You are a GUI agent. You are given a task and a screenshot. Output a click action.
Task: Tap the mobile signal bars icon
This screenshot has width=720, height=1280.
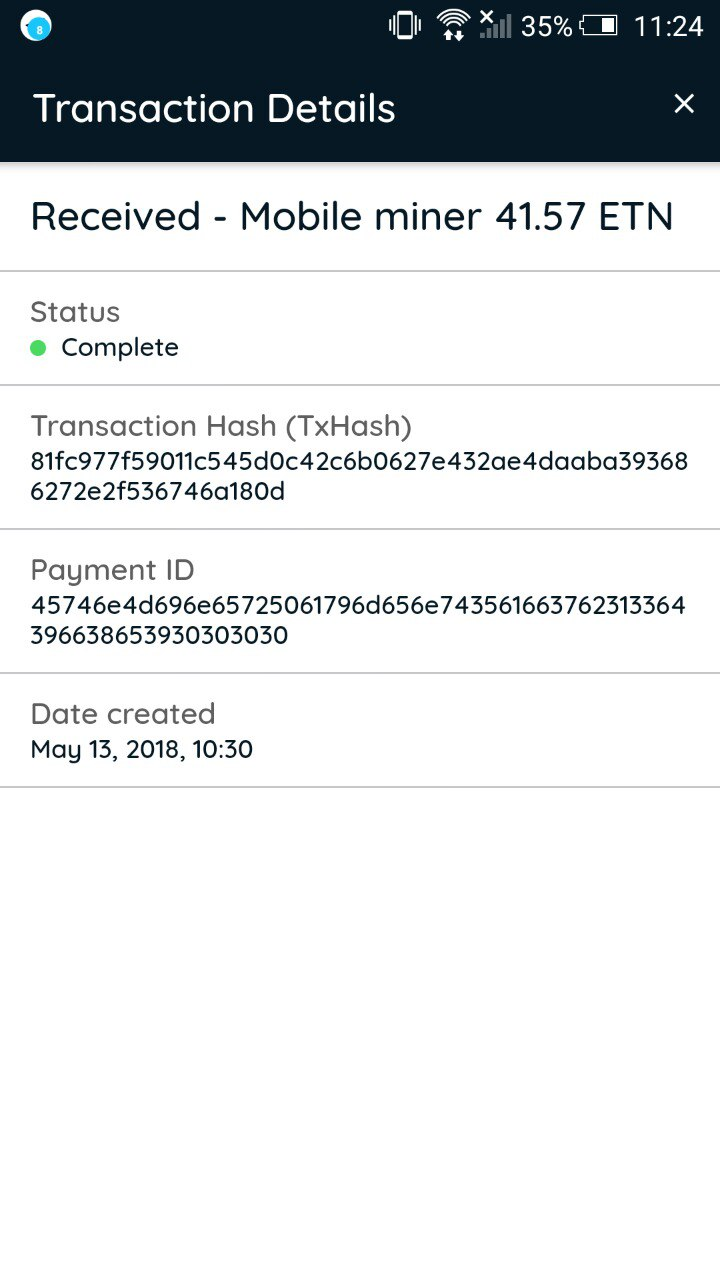coord(494,25)
